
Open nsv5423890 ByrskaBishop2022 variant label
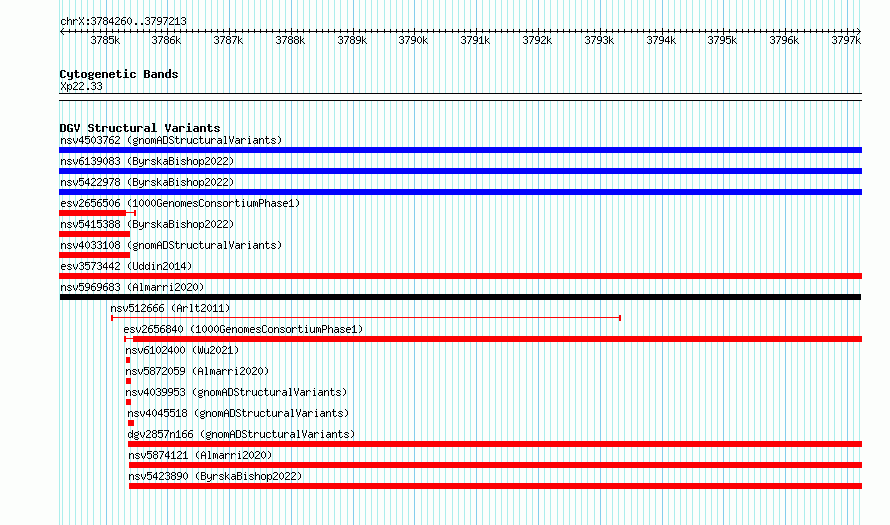pyautogui.click(x=215, y=476)
